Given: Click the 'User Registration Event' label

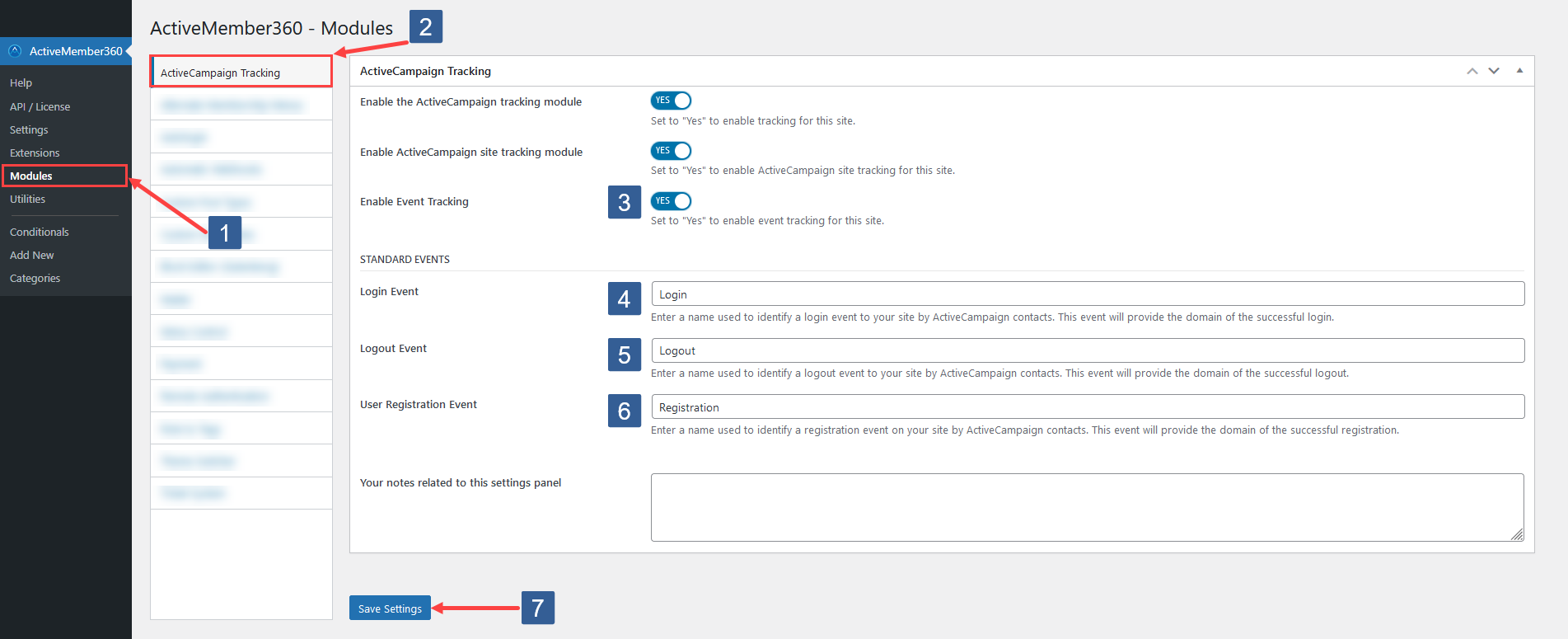Looking at the screenshot, I should pos(419,404).
